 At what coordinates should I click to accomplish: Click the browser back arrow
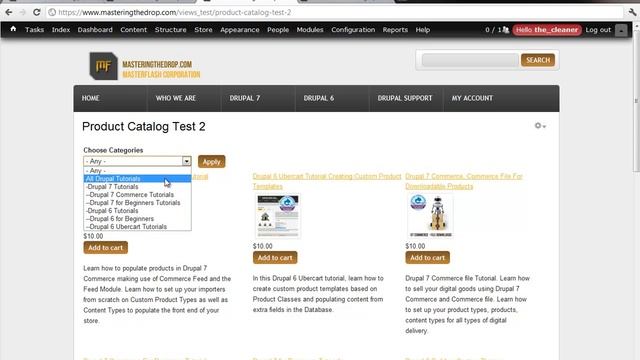click(9, 12)
